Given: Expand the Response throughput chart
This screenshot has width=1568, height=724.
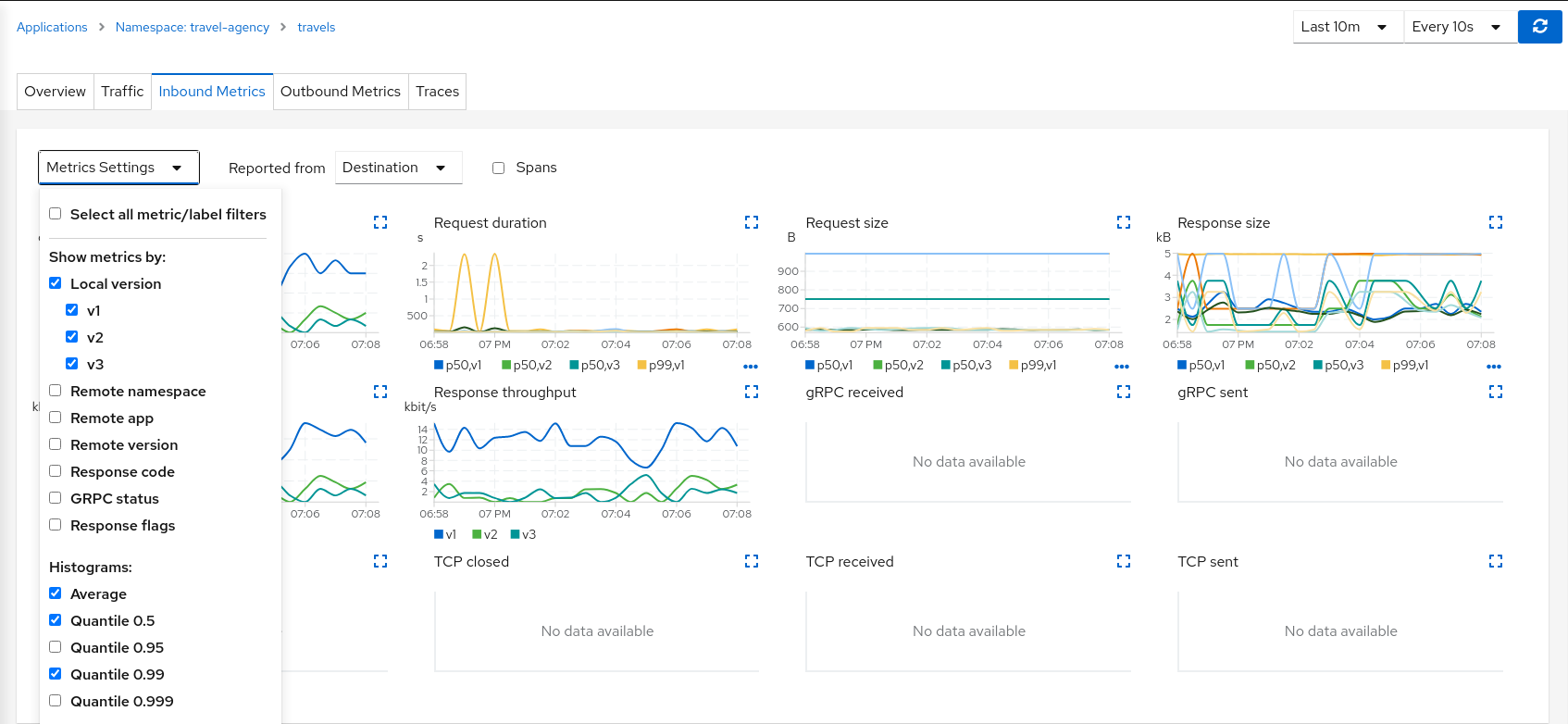Looking at the screenshot, I should [752, 392].
